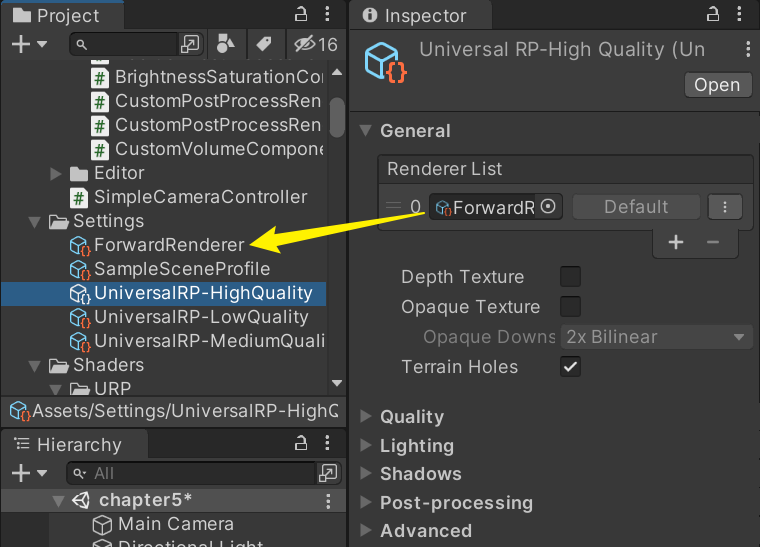Click the Open button in Inspector
This screenshot has width=760, height=547.
717,85
